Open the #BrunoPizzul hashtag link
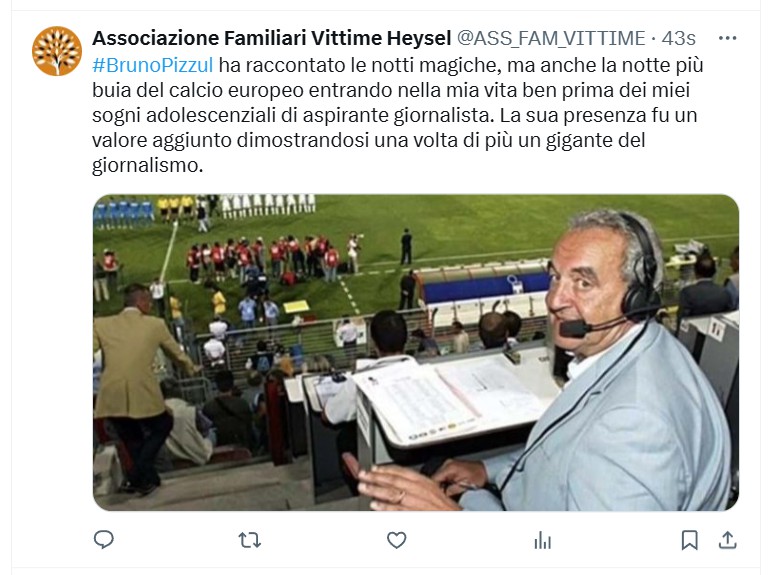The width and height of the screenshot is (770, 575). point(153,65)
